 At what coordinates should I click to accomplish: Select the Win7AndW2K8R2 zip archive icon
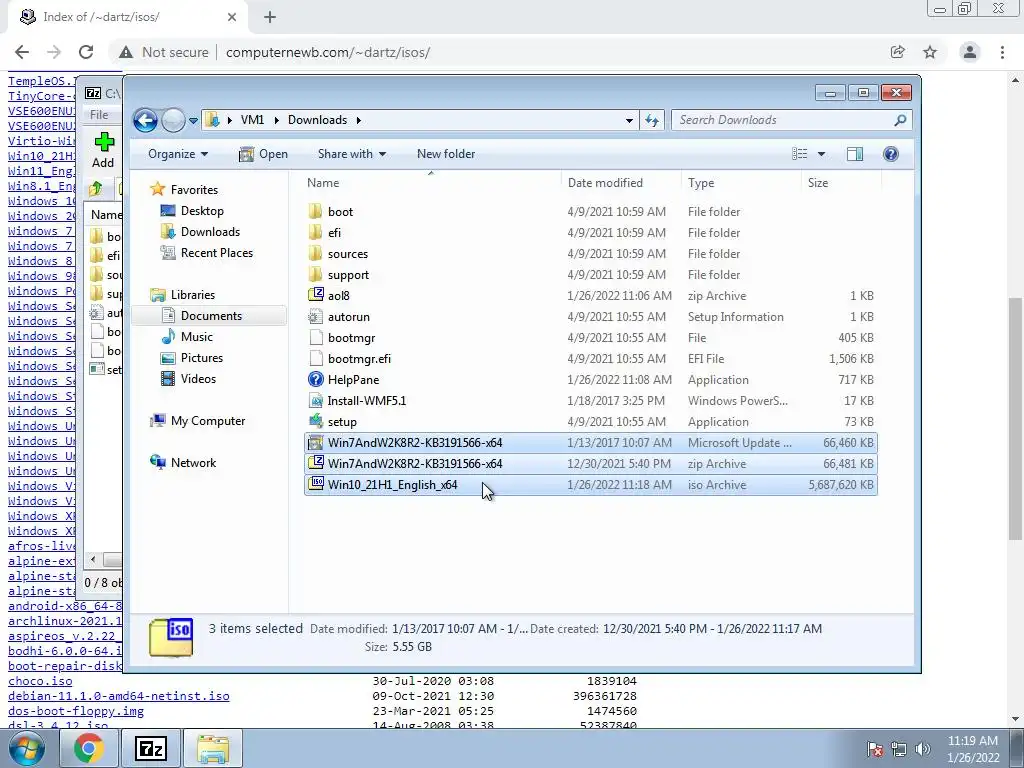pos(316,464)
